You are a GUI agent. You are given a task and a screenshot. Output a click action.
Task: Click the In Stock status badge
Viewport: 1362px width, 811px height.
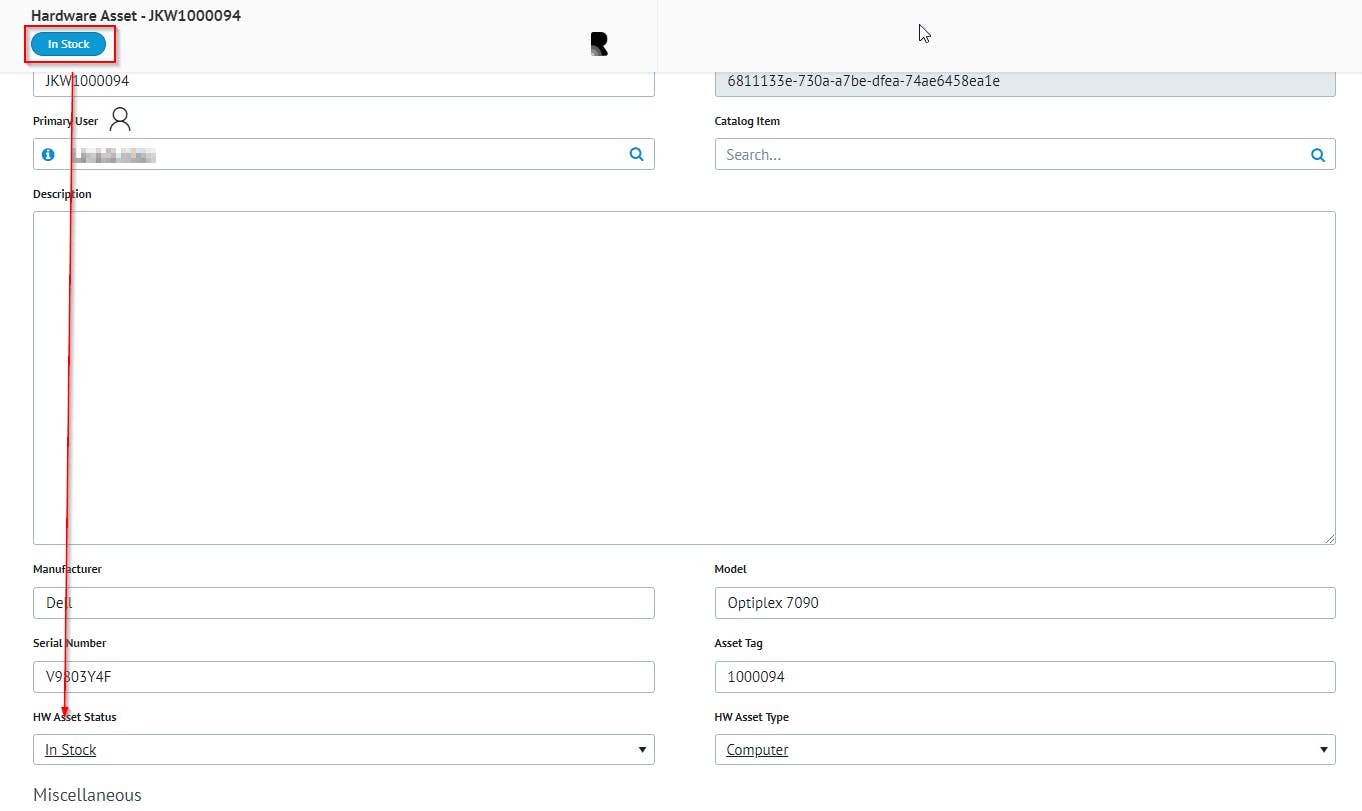click(68, 44)
